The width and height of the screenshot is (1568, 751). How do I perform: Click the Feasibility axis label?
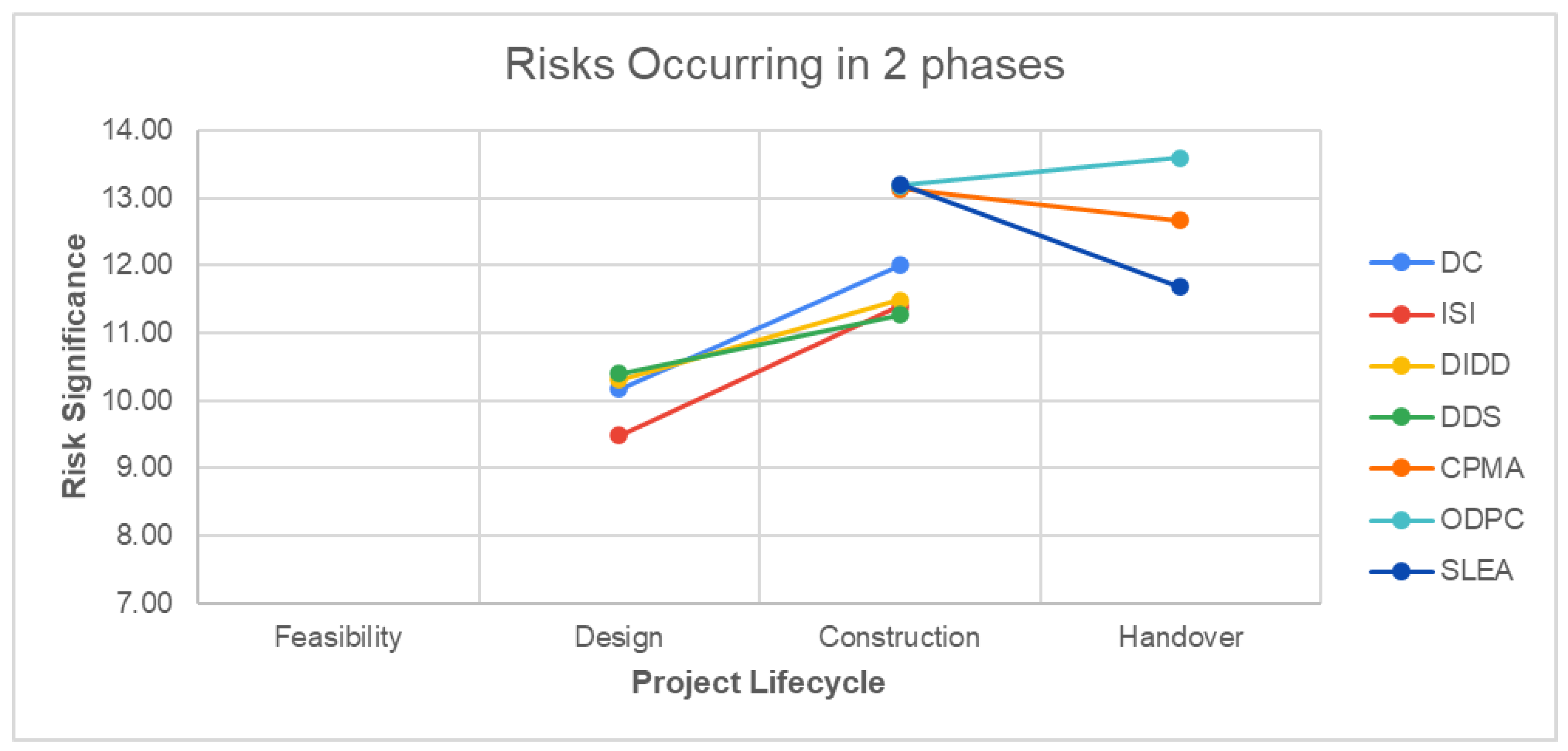338,637
